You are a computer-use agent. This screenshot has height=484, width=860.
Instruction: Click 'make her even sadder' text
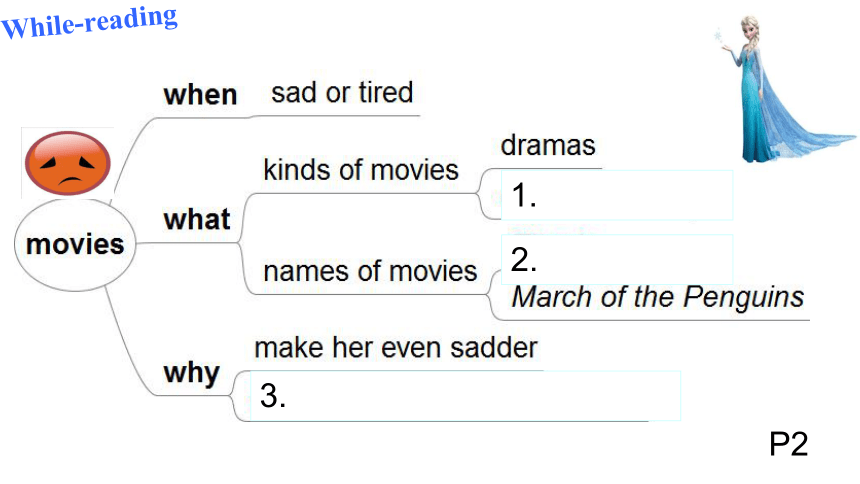(x=395, y=348)
